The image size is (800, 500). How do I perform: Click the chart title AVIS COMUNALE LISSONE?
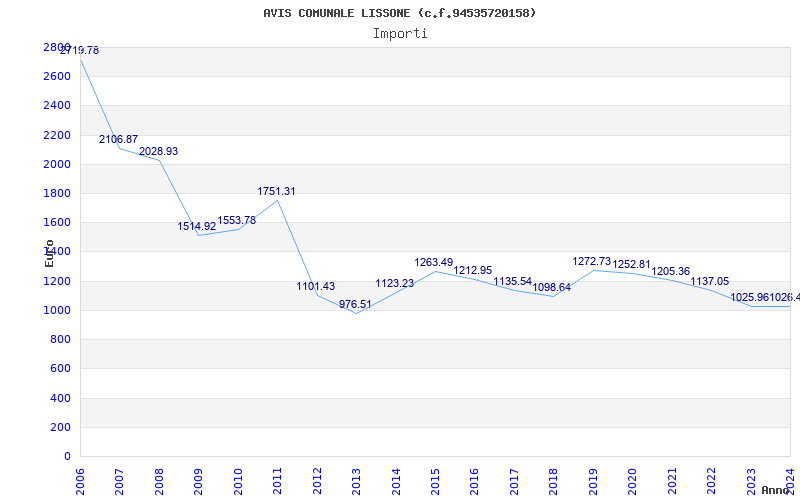pyautogui.click(x=400, y=13)
